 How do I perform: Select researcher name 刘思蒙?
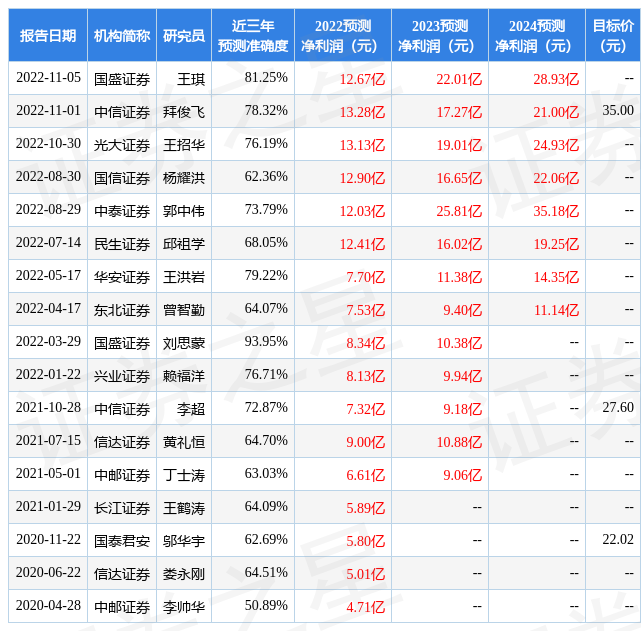click(x=184, y=343)
